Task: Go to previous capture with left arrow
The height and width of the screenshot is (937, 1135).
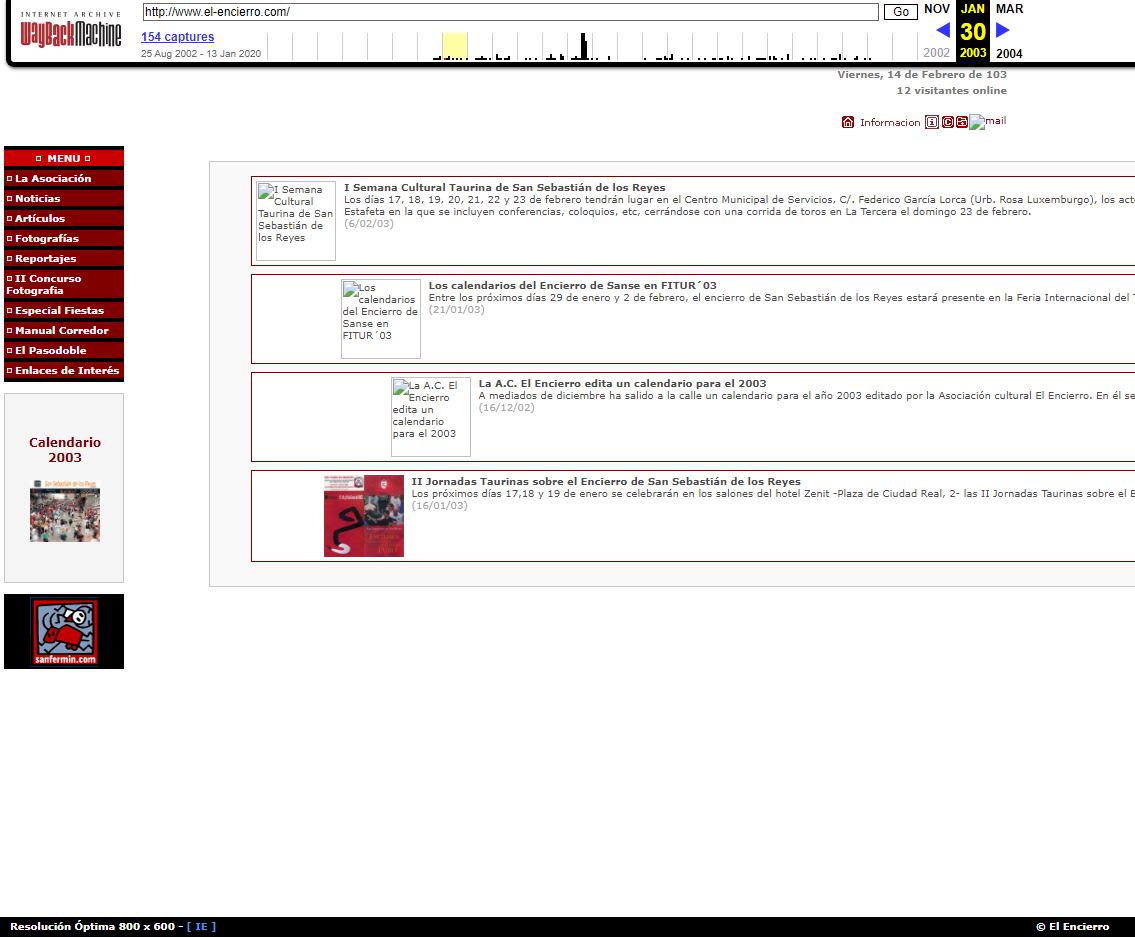Action: 942,30
